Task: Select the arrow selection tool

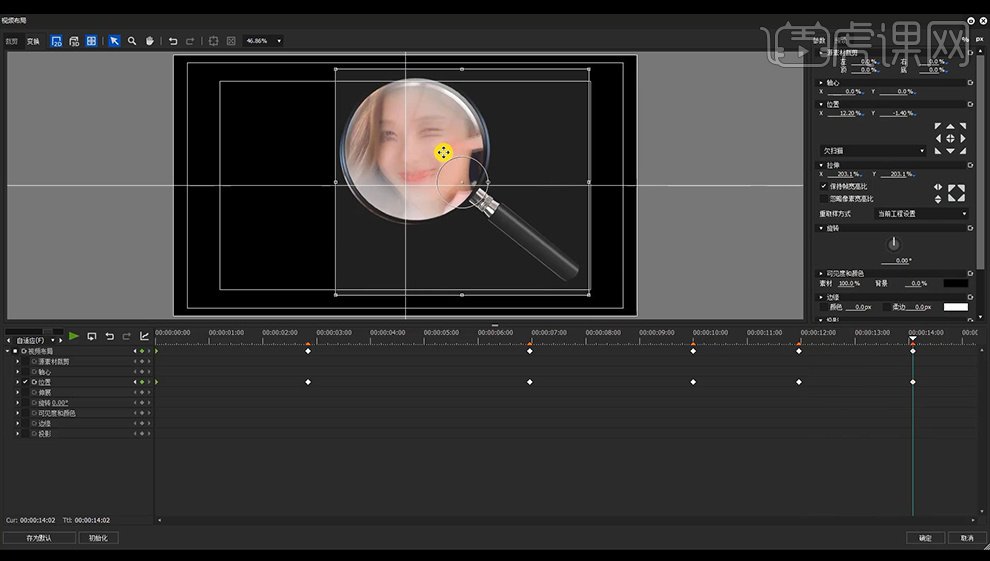Action: (x=114, y=41)
